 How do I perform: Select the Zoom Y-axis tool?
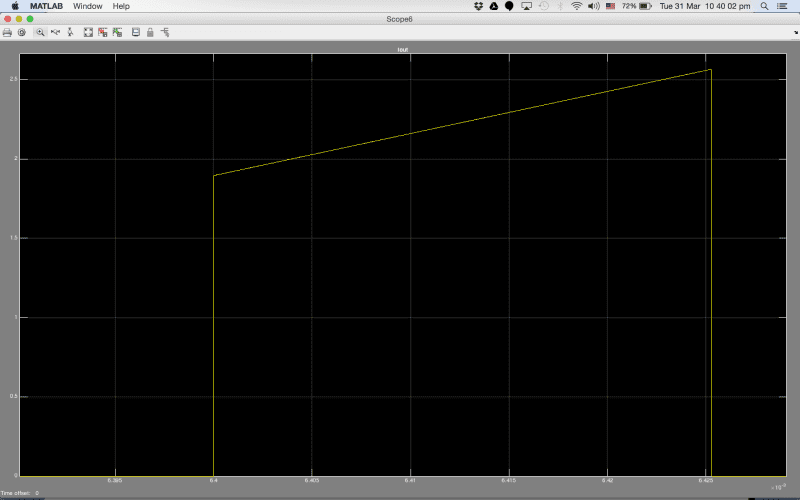tap(70, 33)
